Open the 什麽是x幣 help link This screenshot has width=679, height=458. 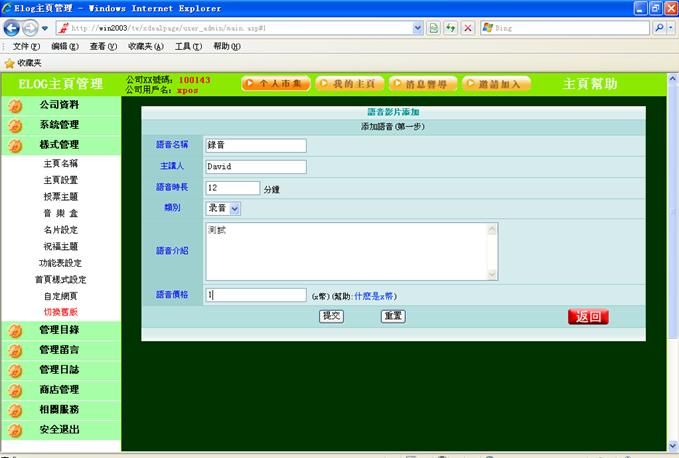[x=375, y=296]
